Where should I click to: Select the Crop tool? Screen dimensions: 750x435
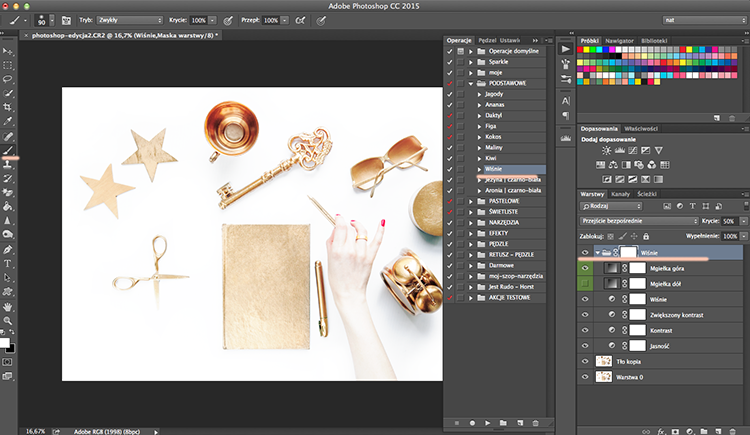coord(8,107)
